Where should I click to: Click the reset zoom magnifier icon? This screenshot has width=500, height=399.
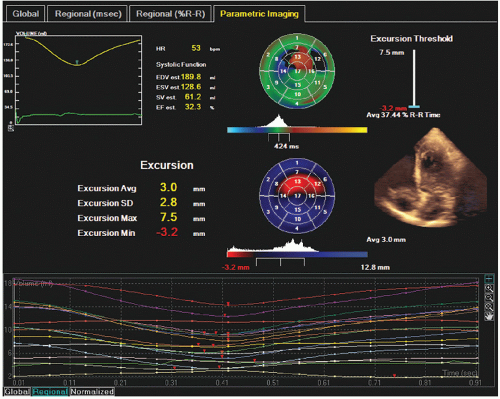[x=489, y=307]
